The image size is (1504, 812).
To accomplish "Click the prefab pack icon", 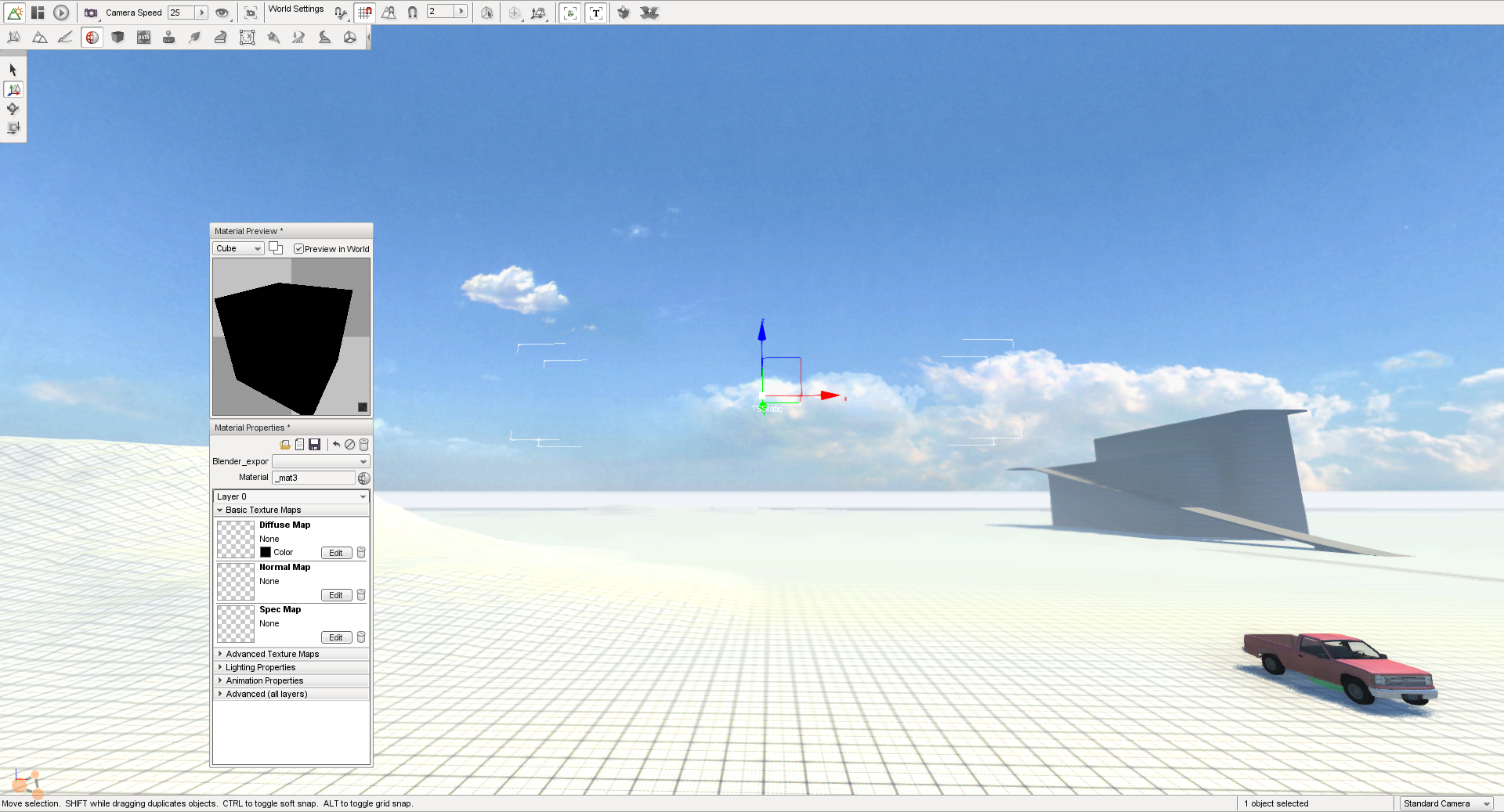I will [624, 13].
